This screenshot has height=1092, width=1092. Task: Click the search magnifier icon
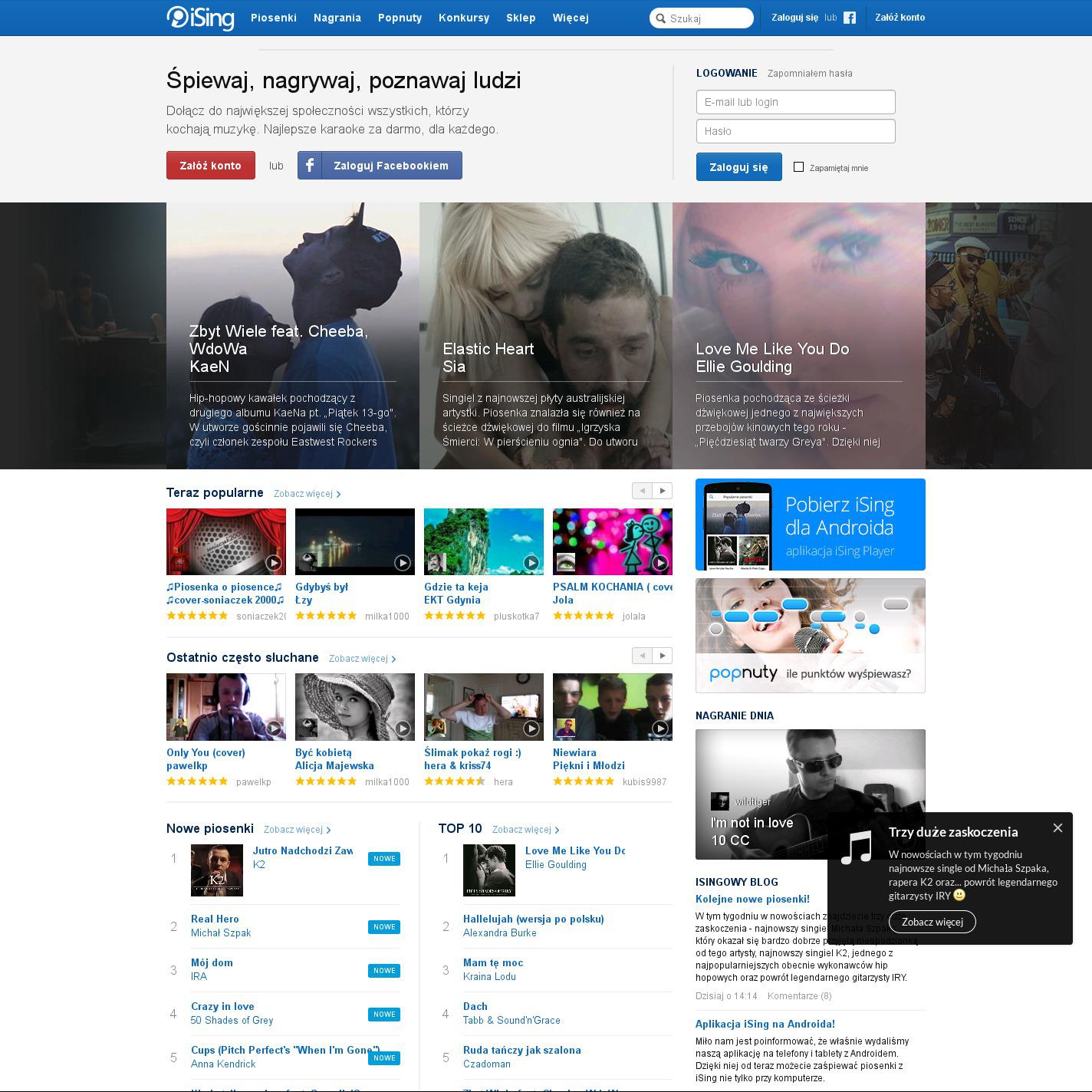[661, 18]
